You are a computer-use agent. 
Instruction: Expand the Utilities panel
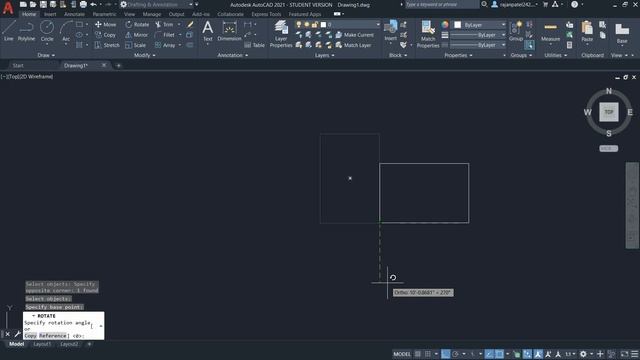tap(556, 55)
